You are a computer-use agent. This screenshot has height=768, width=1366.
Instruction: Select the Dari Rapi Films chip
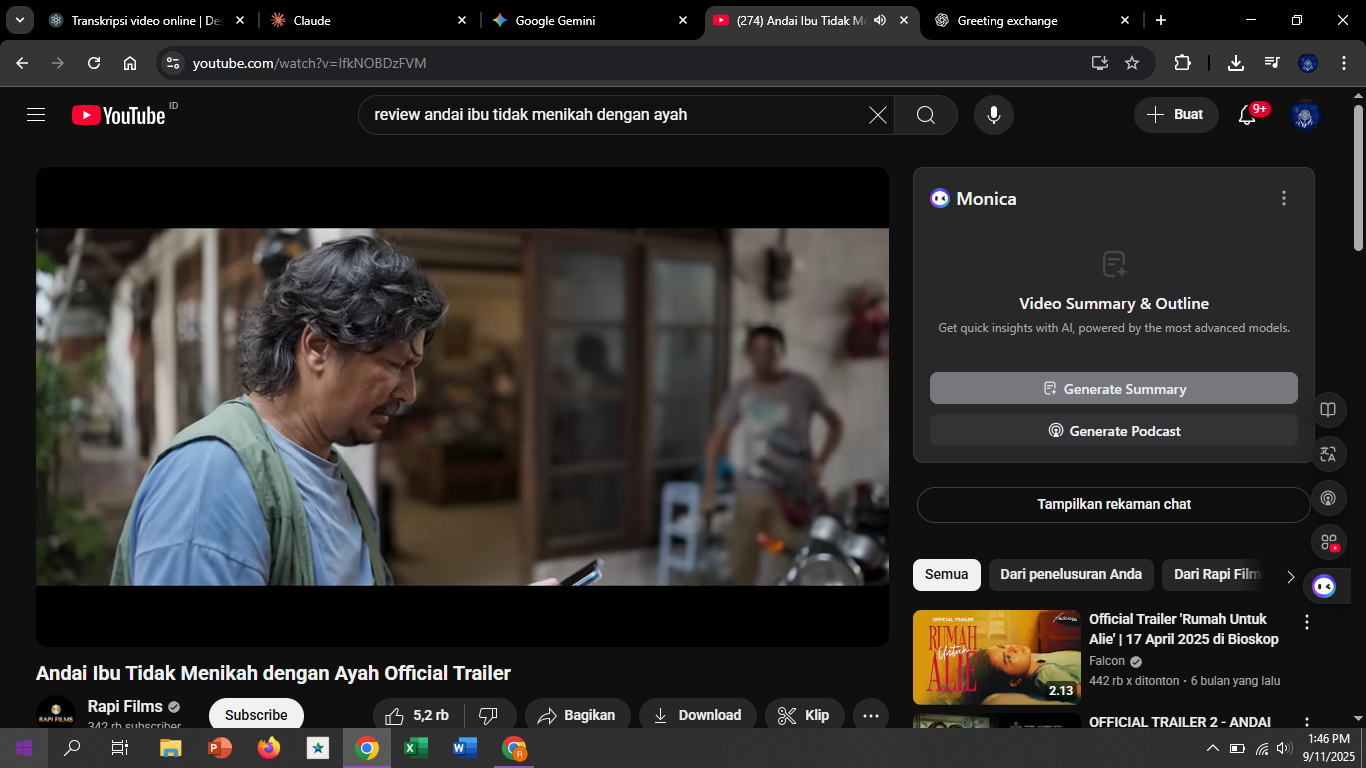pos(1217,574)
